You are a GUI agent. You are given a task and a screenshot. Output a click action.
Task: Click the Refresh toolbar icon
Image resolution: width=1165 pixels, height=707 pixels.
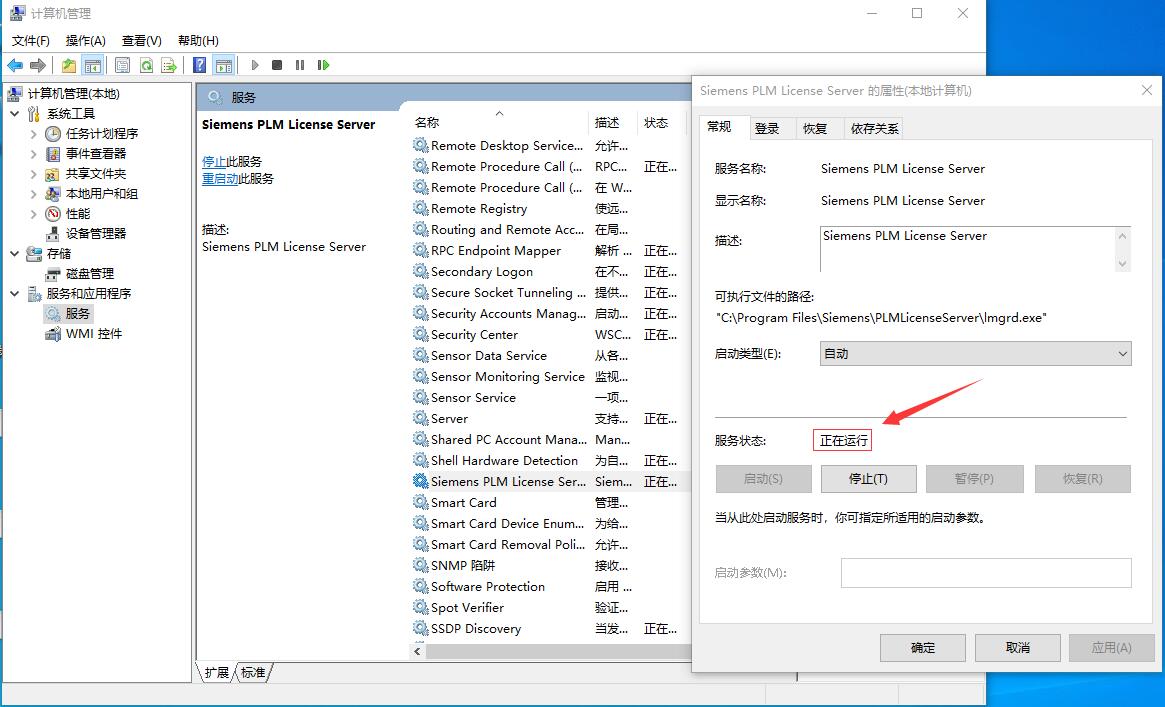[146, 65]
